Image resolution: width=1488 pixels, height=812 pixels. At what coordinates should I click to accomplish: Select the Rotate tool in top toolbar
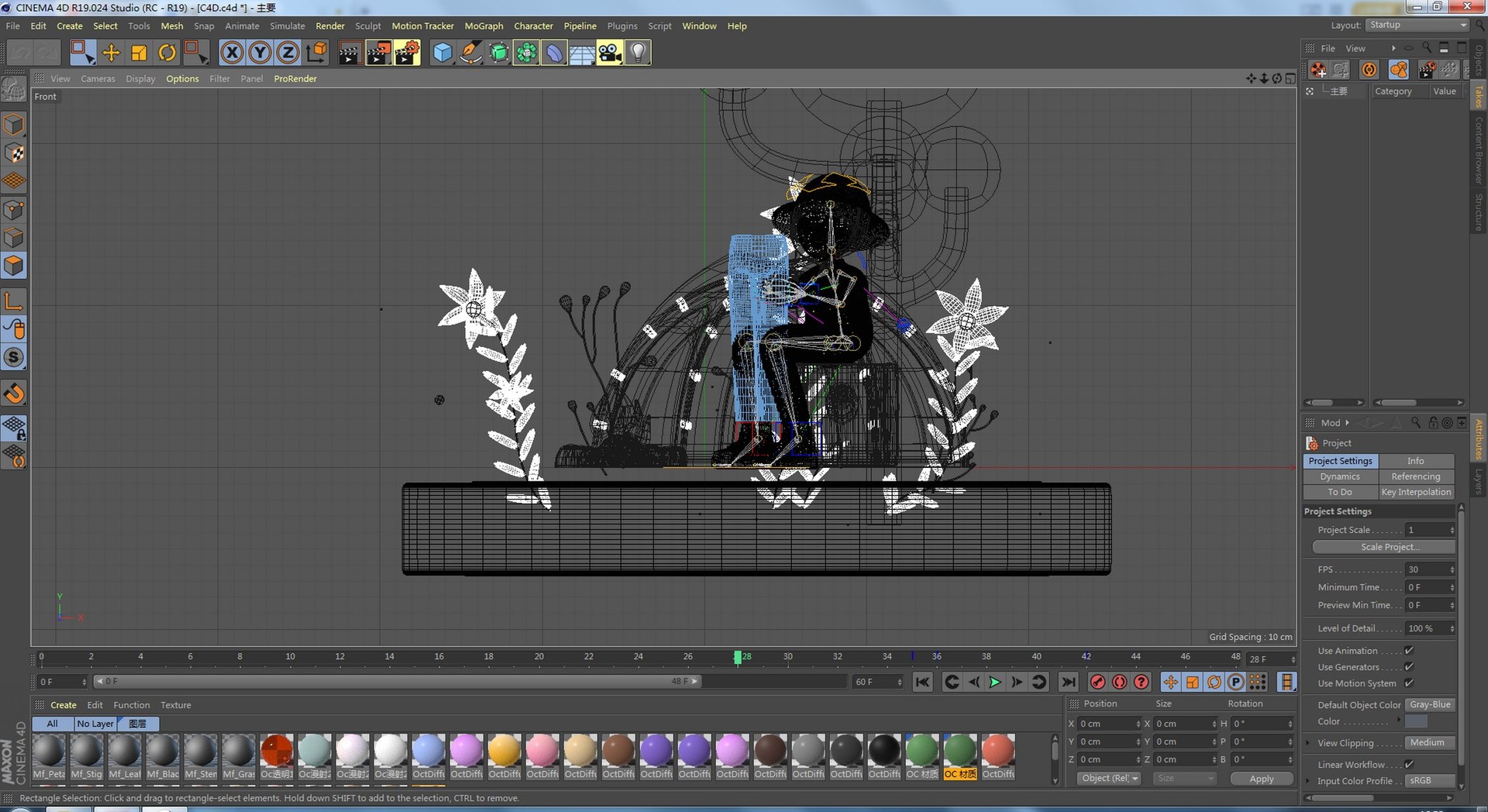click(167, 53)
